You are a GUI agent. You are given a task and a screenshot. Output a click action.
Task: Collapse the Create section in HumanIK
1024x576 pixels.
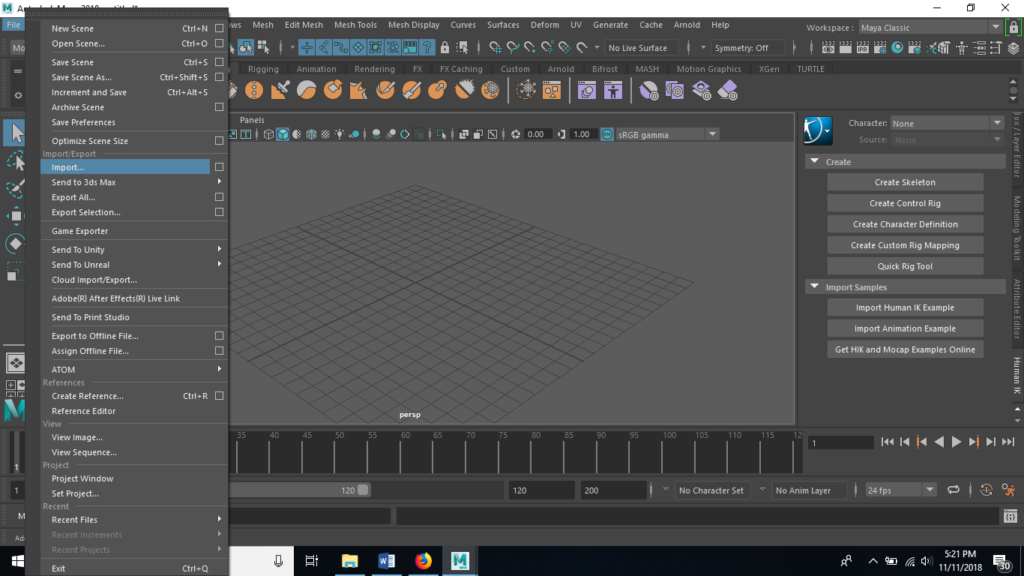coord(814,161)
